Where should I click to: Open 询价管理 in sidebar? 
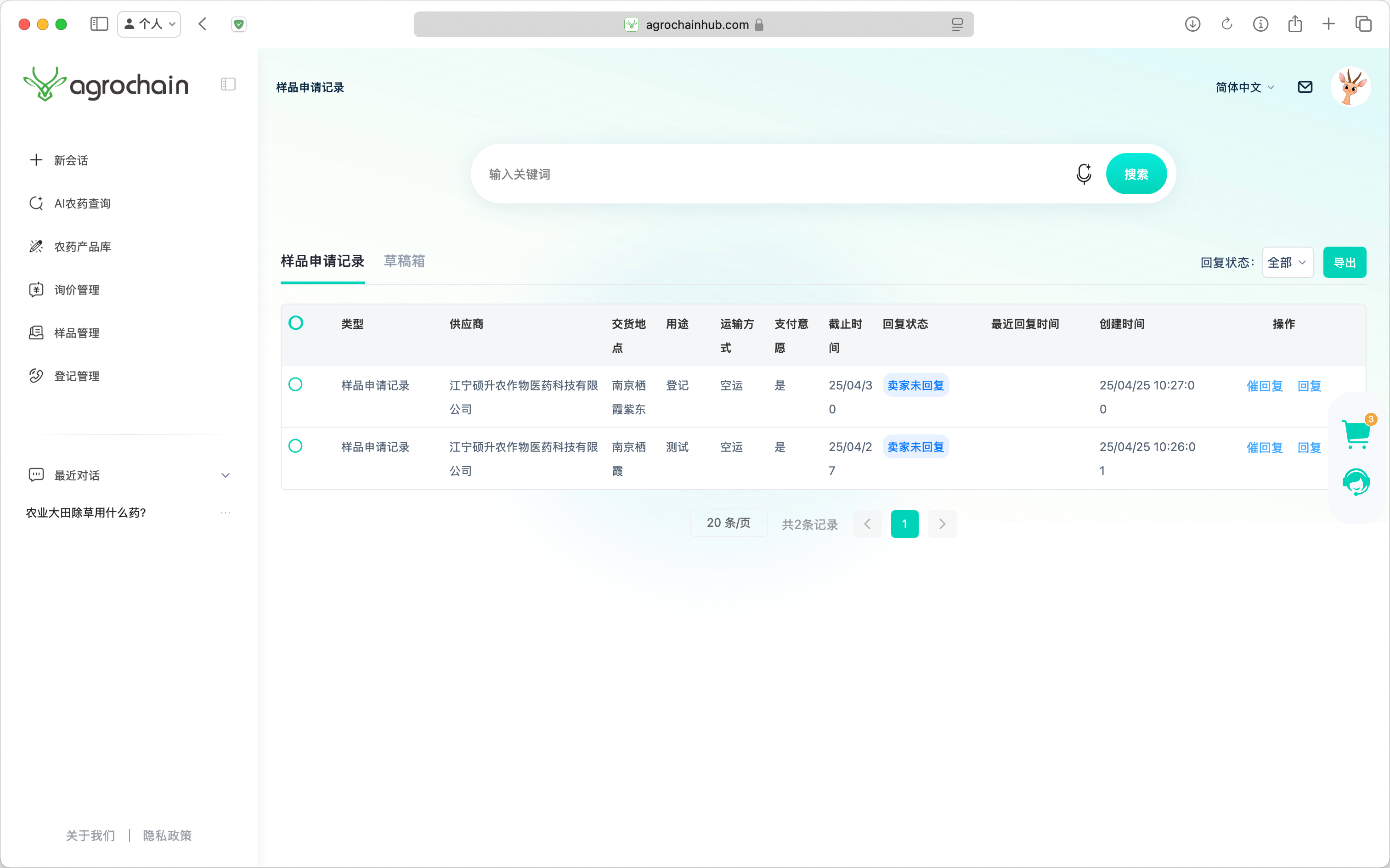pyautogui.click(x=76, y=290)
